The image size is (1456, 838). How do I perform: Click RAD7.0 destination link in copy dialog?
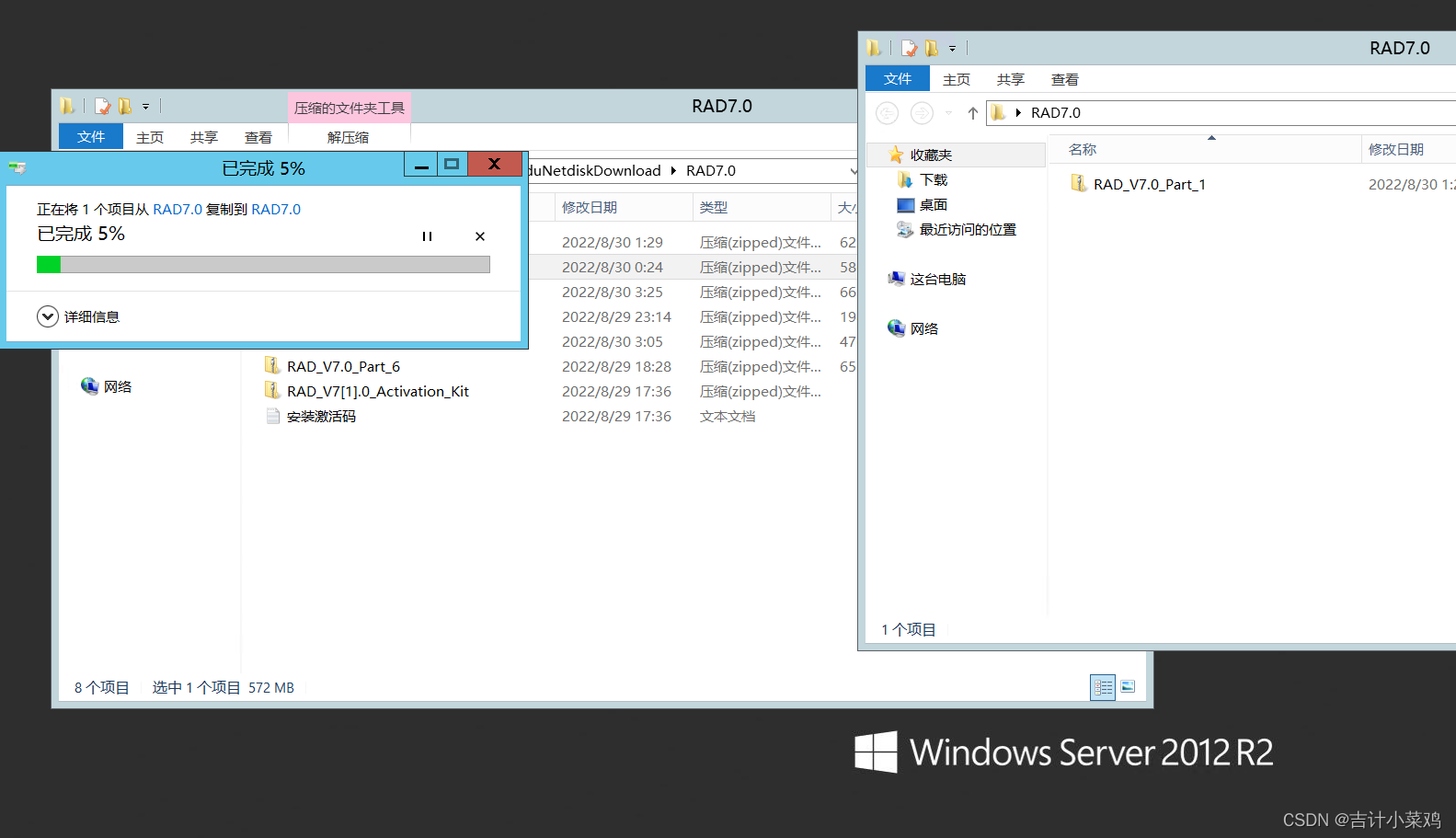pyautogui.click(x=276, y=210)
